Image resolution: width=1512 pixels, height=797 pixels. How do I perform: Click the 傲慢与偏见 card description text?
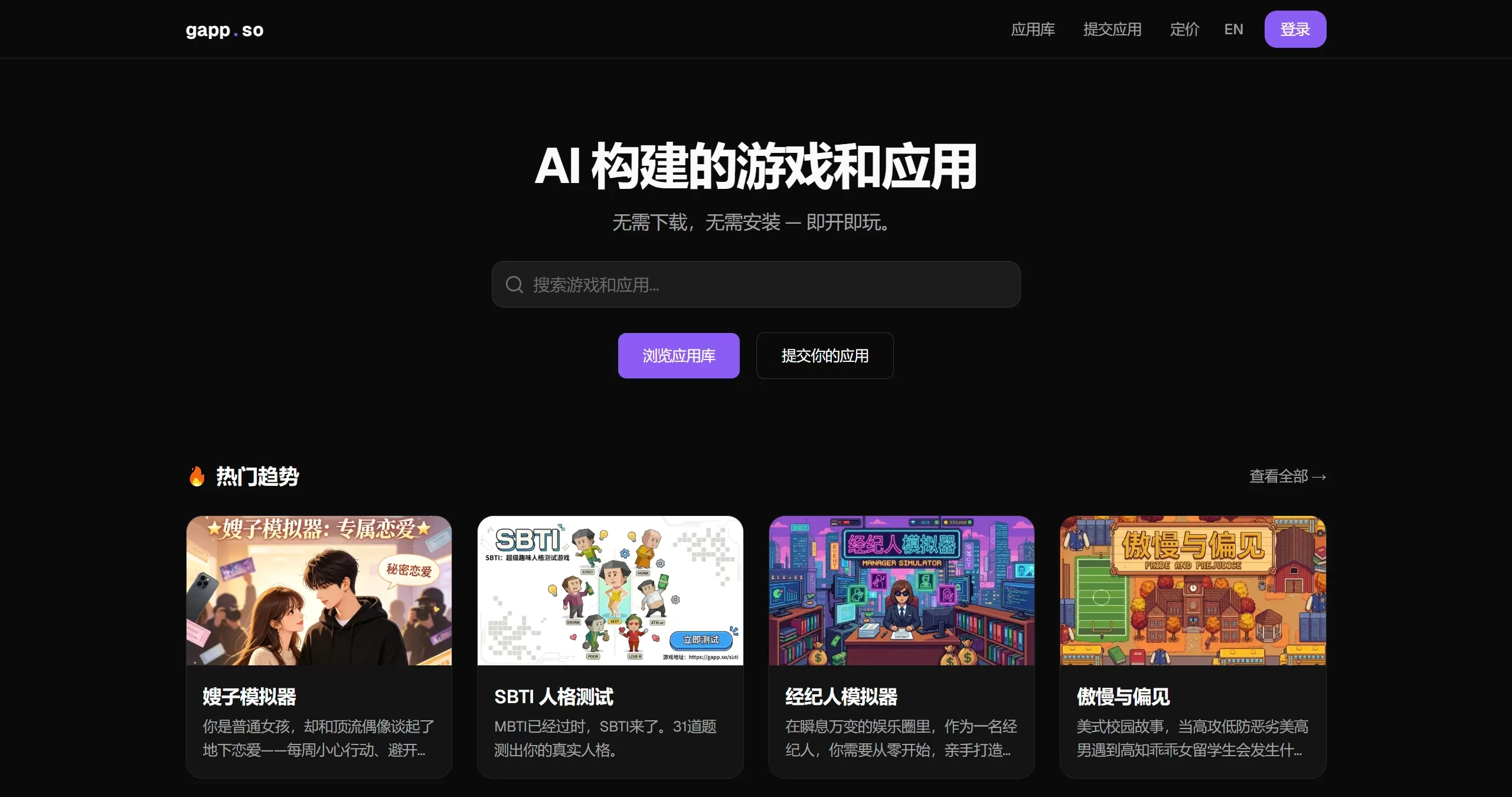pos(1191,738)
